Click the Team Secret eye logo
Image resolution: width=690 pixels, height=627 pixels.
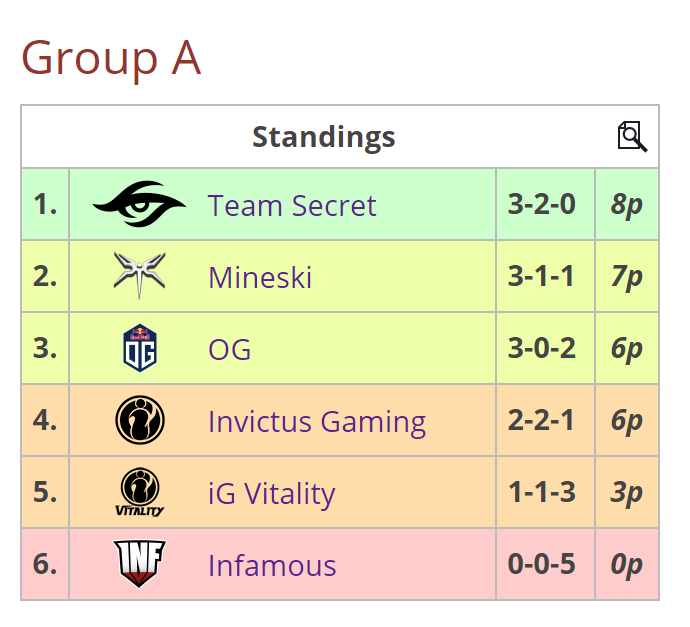point(139,205)
